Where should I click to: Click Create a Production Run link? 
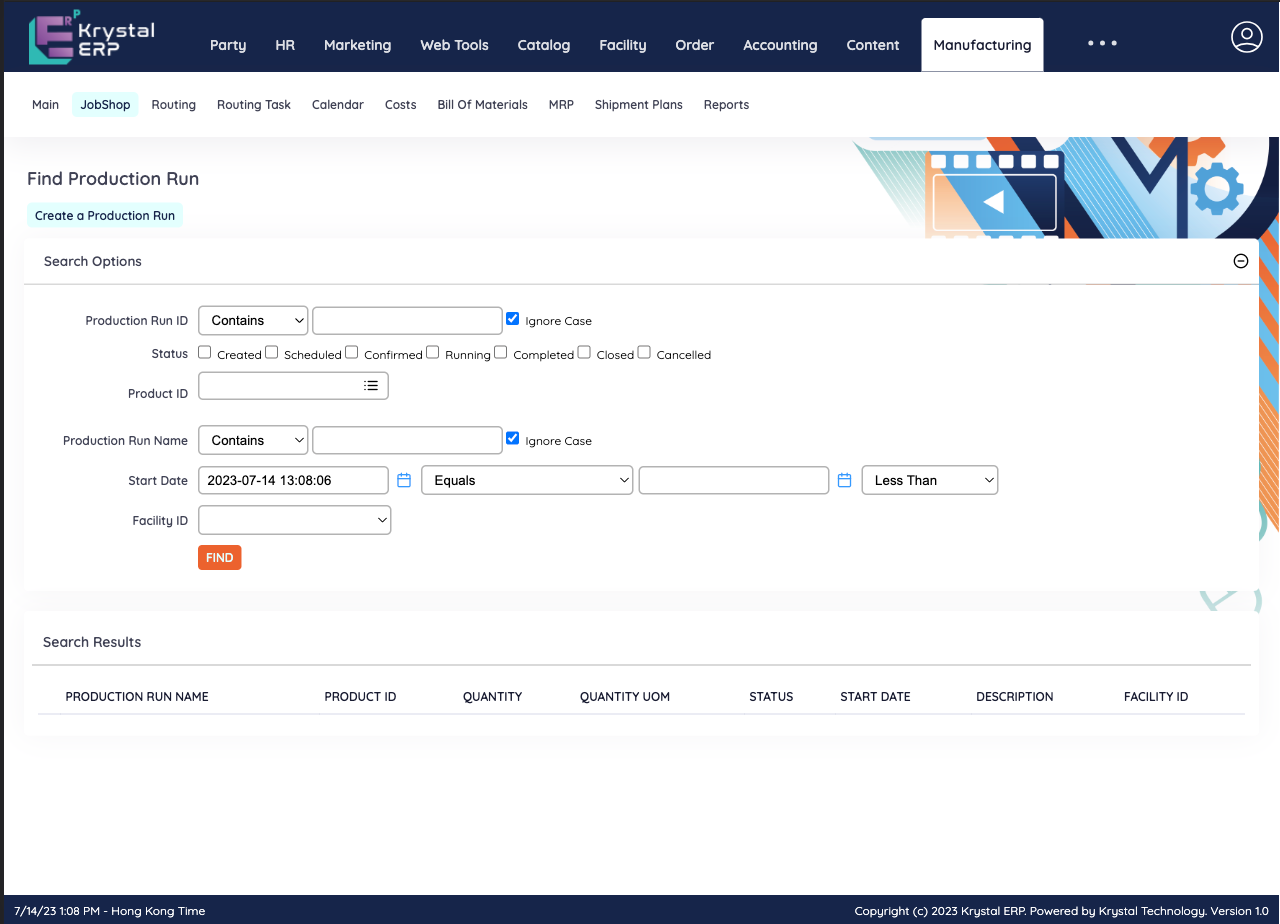(105, 216)
